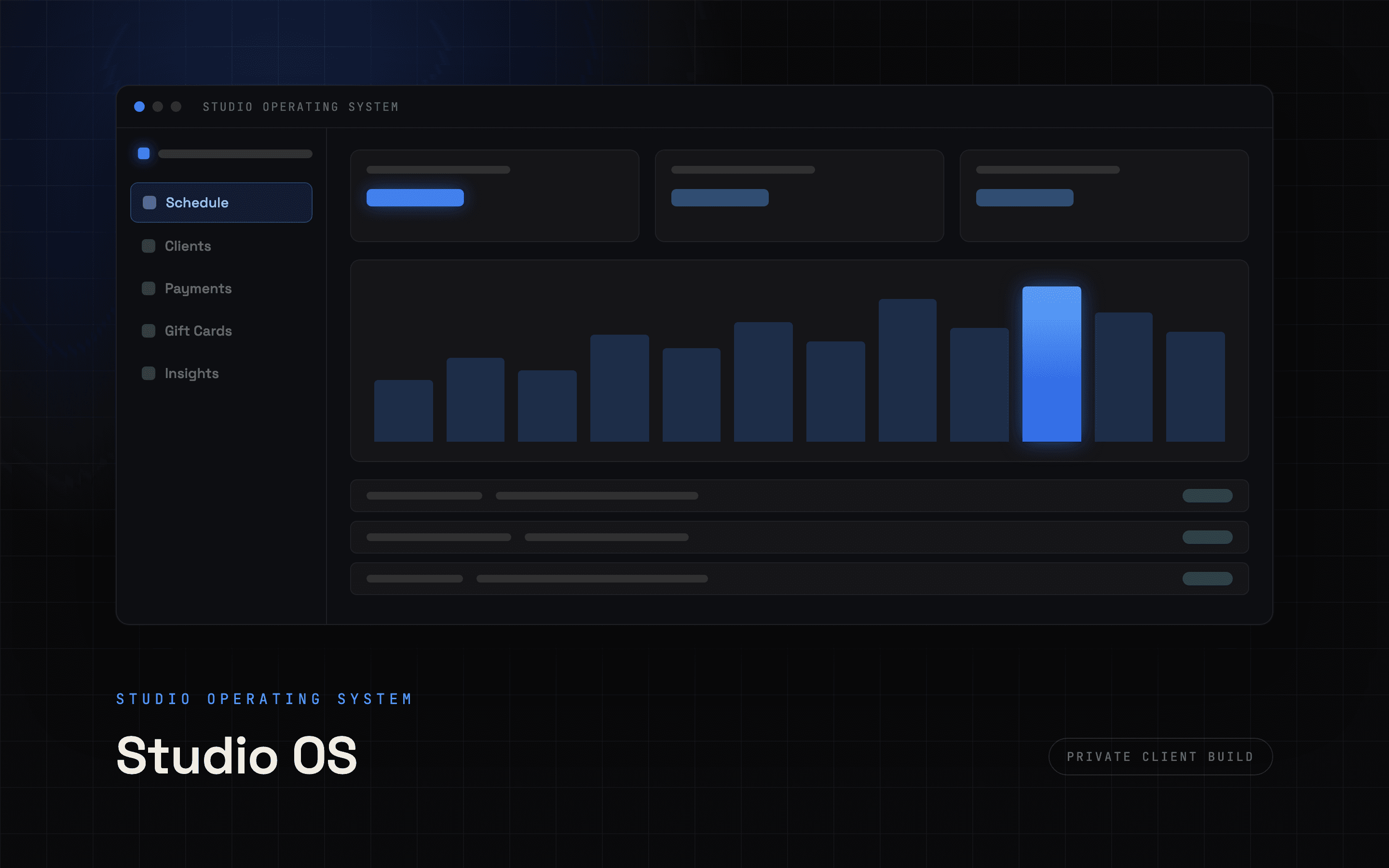The width and height of the screenshot is (1389, 868).
Task: Click the blue window dot in title bar
Action: coord(139,107)
